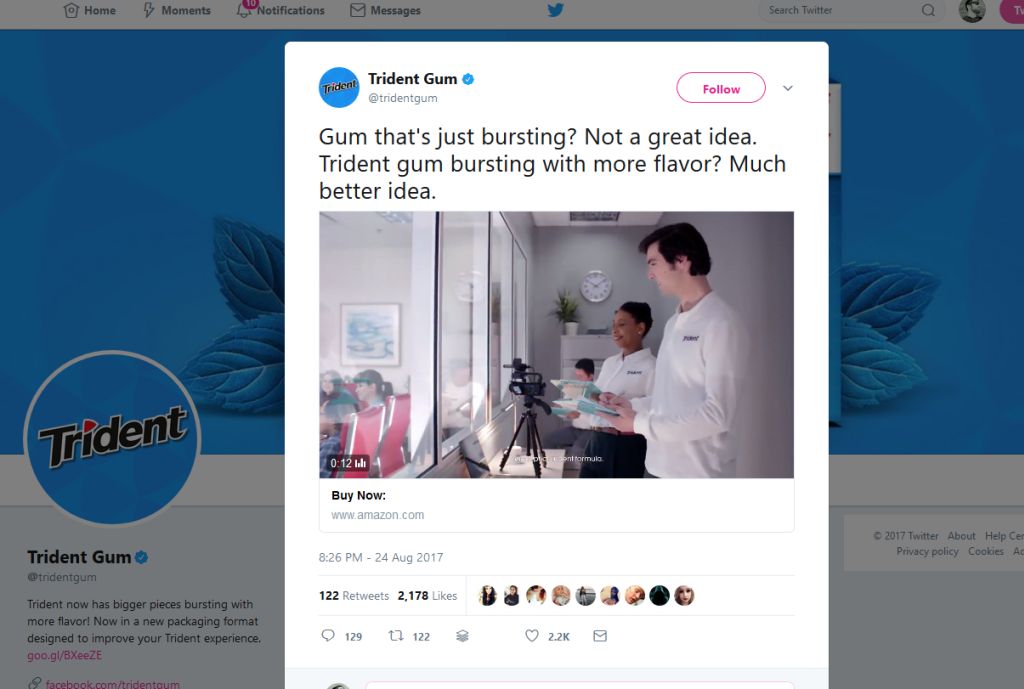Viewport: 1024px width, 689px height.
Task: Click a liker avatar thumbnail below the tweet
Action: pos(487,595)
